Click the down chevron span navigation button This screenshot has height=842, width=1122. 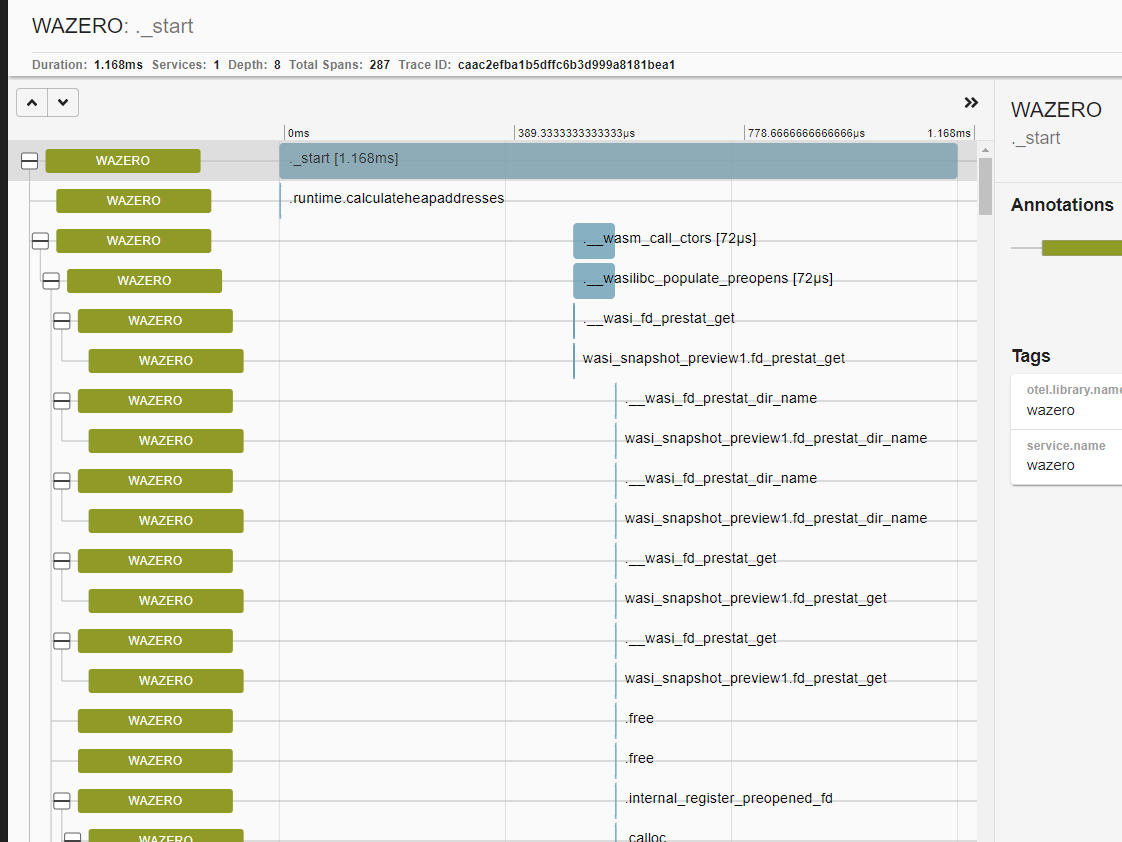[63, 102]
